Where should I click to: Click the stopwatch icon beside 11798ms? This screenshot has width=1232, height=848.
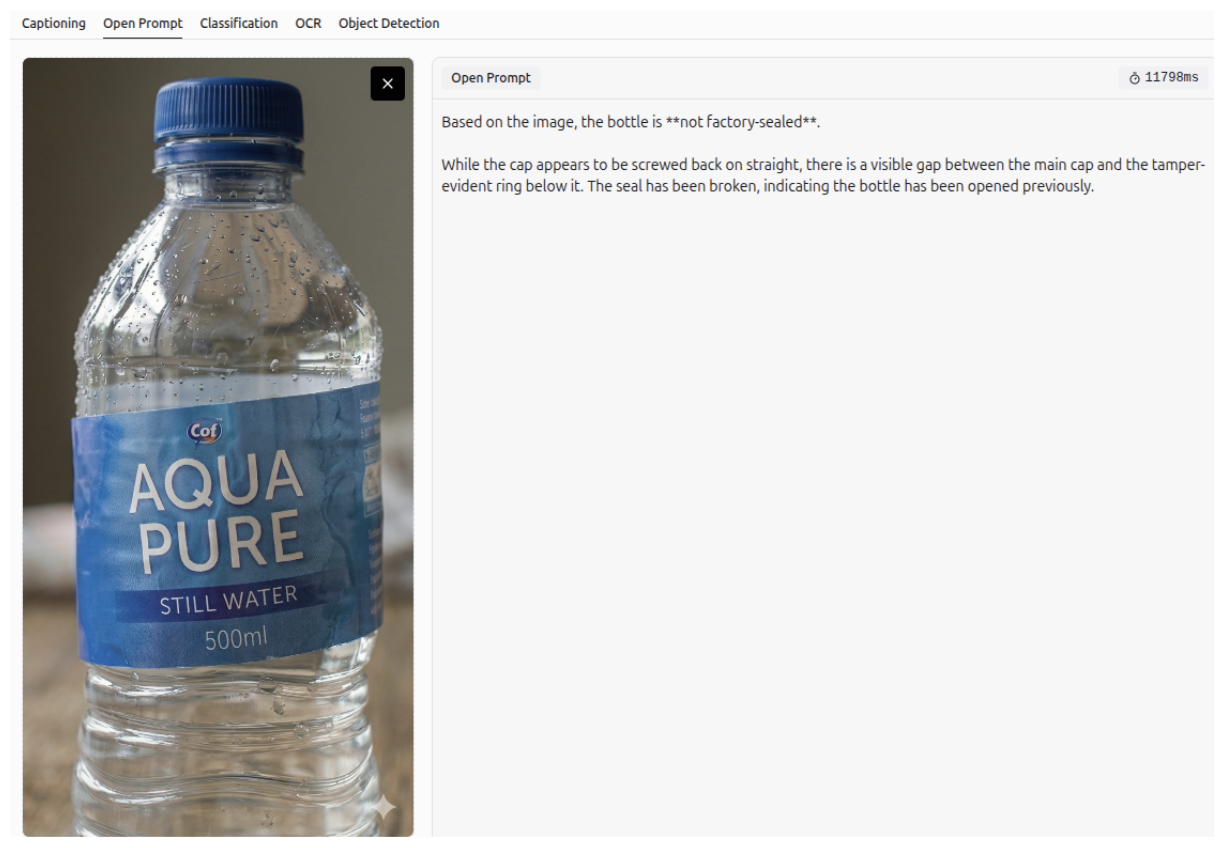(x=1135, y=78)
